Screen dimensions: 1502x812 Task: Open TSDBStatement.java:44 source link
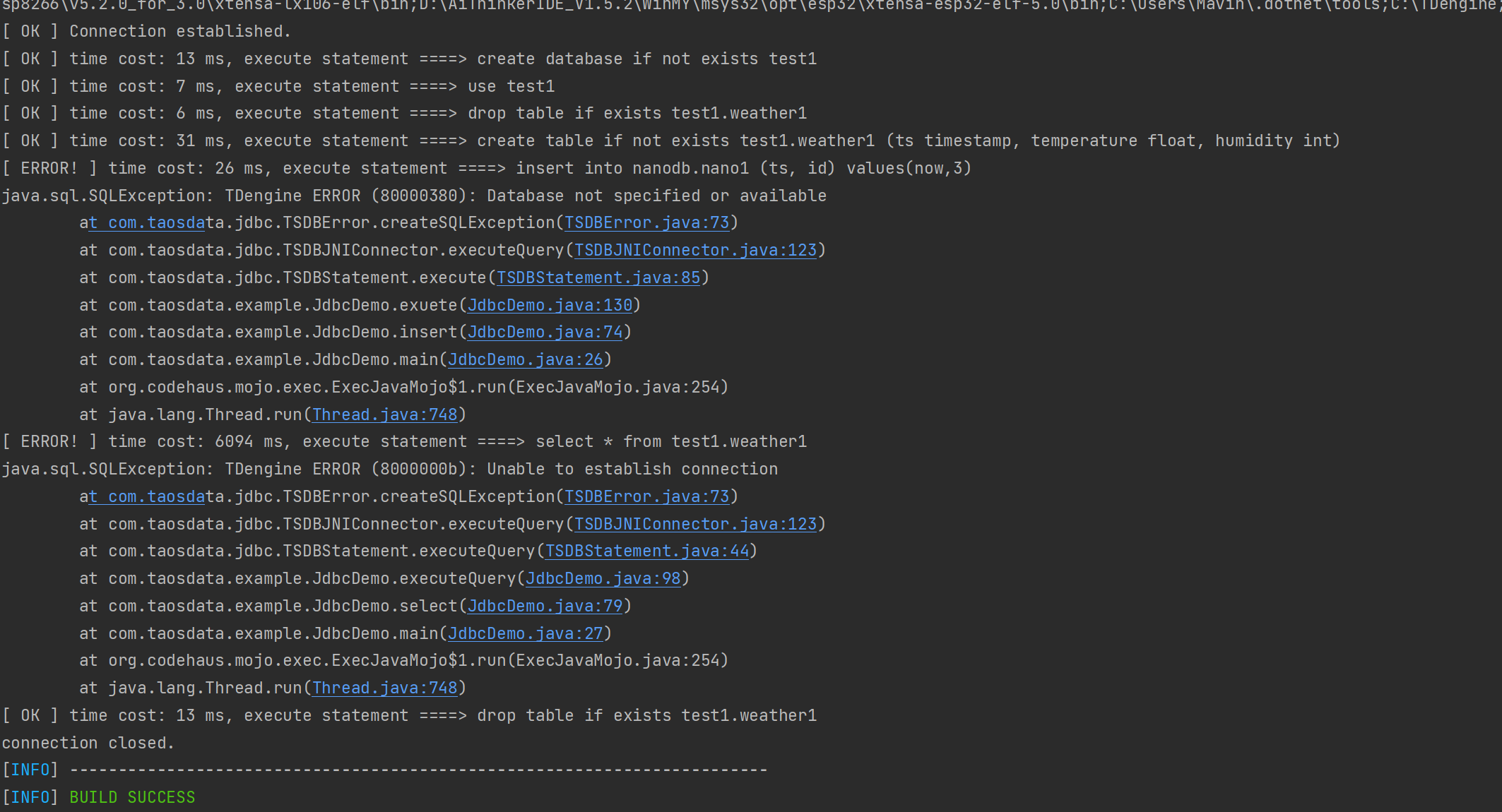coord(646,551)
